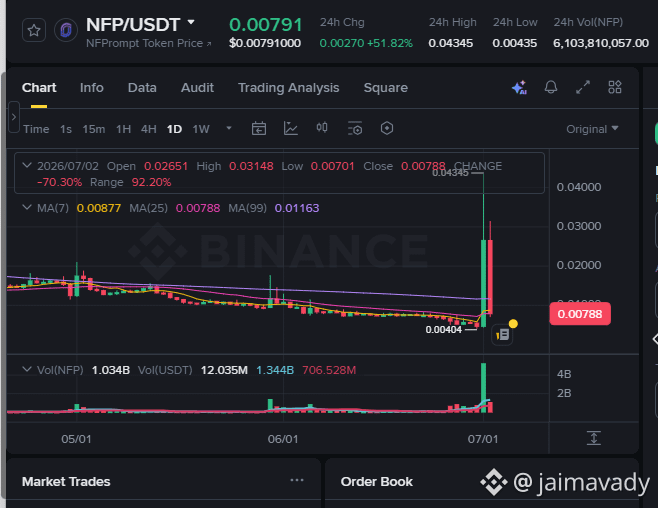Screen dimensions: 658x508
Task: Open Market Trades options ellipsis menu
Action: click(x=297, y=480)
